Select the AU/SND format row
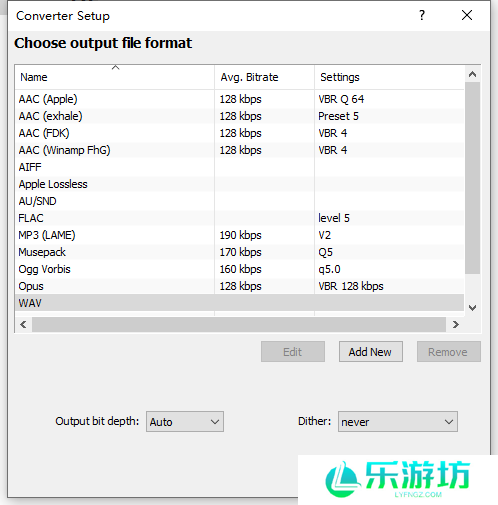This screenshot has width=498, height=505. click(x=239, y=201)
